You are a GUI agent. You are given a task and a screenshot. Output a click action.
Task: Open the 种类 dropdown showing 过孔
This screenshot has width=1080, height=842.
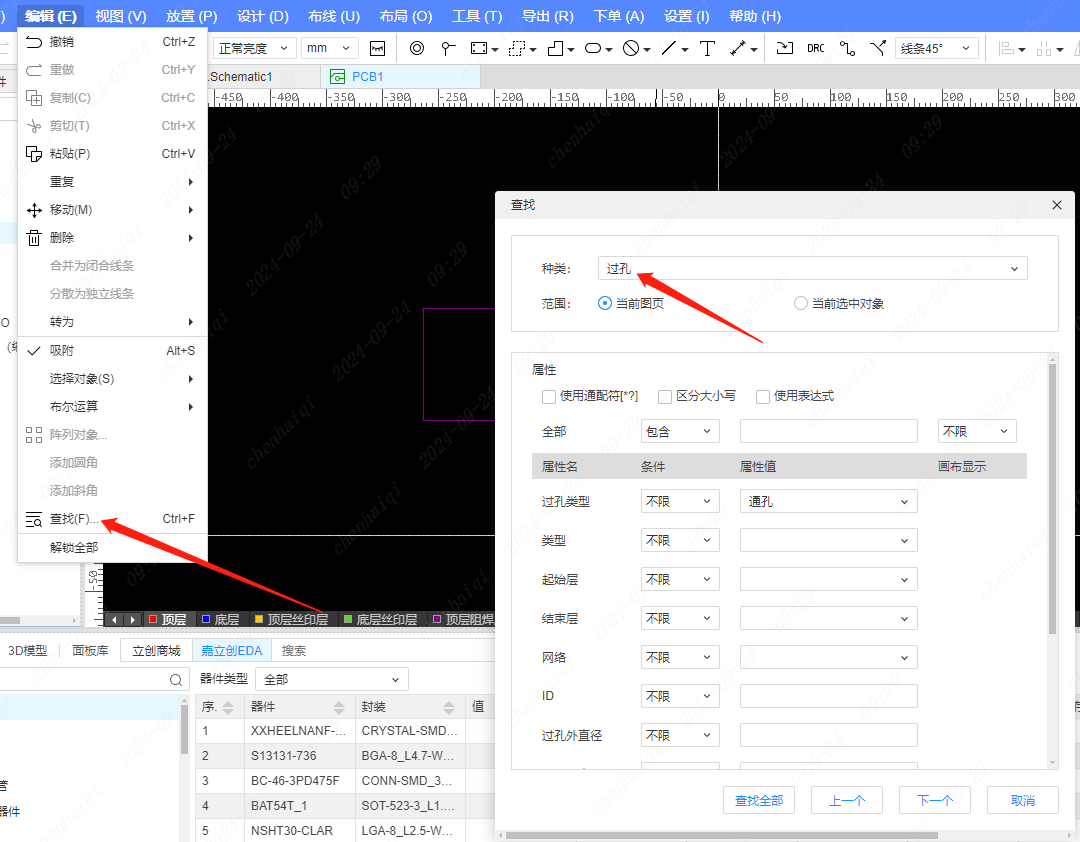coord(812,268)
